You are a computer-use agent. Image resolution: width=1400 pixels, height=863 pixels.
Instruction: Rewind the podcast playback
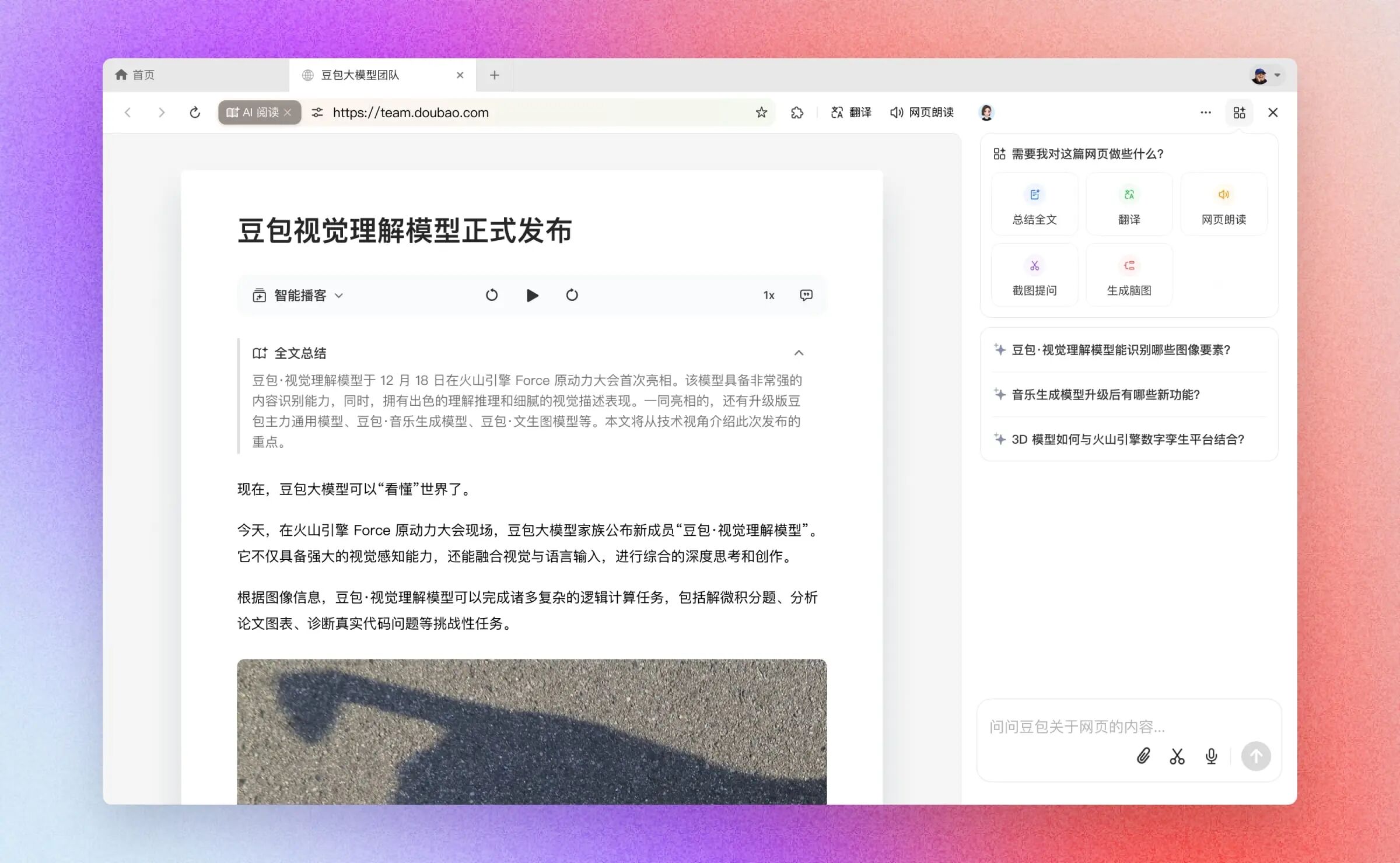[492, 295]
